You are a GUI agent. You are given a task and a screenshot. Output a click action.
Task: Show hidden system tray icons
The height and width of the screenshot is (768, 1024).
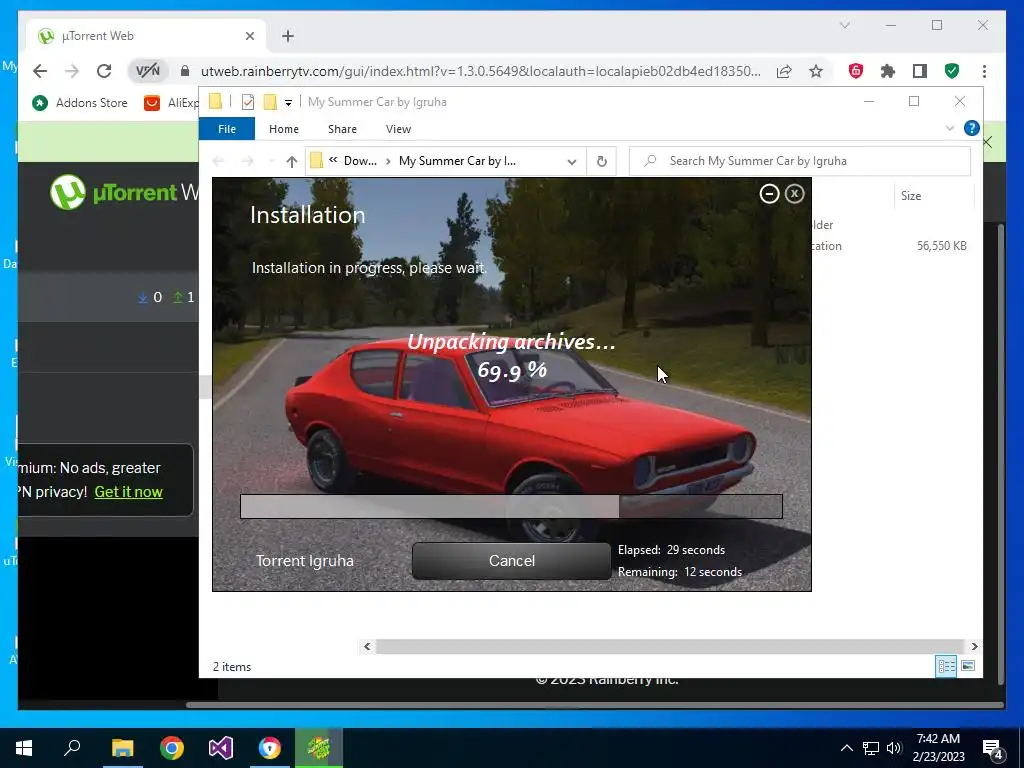(x=846, y=748)
